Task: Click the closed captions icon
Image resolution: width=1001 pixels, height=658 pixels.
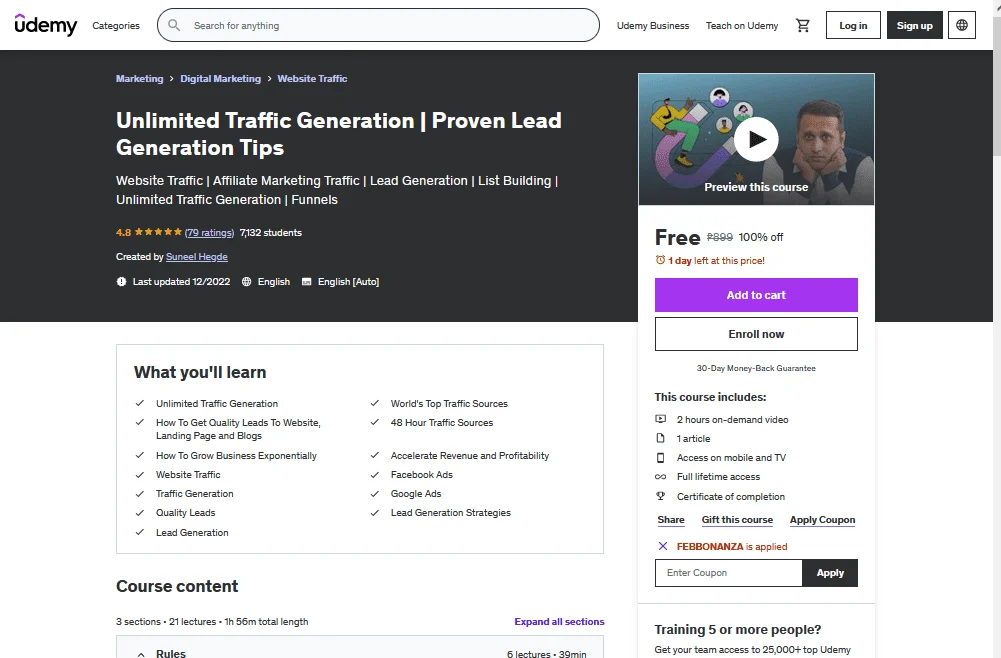Action: (x=306, y=281)
